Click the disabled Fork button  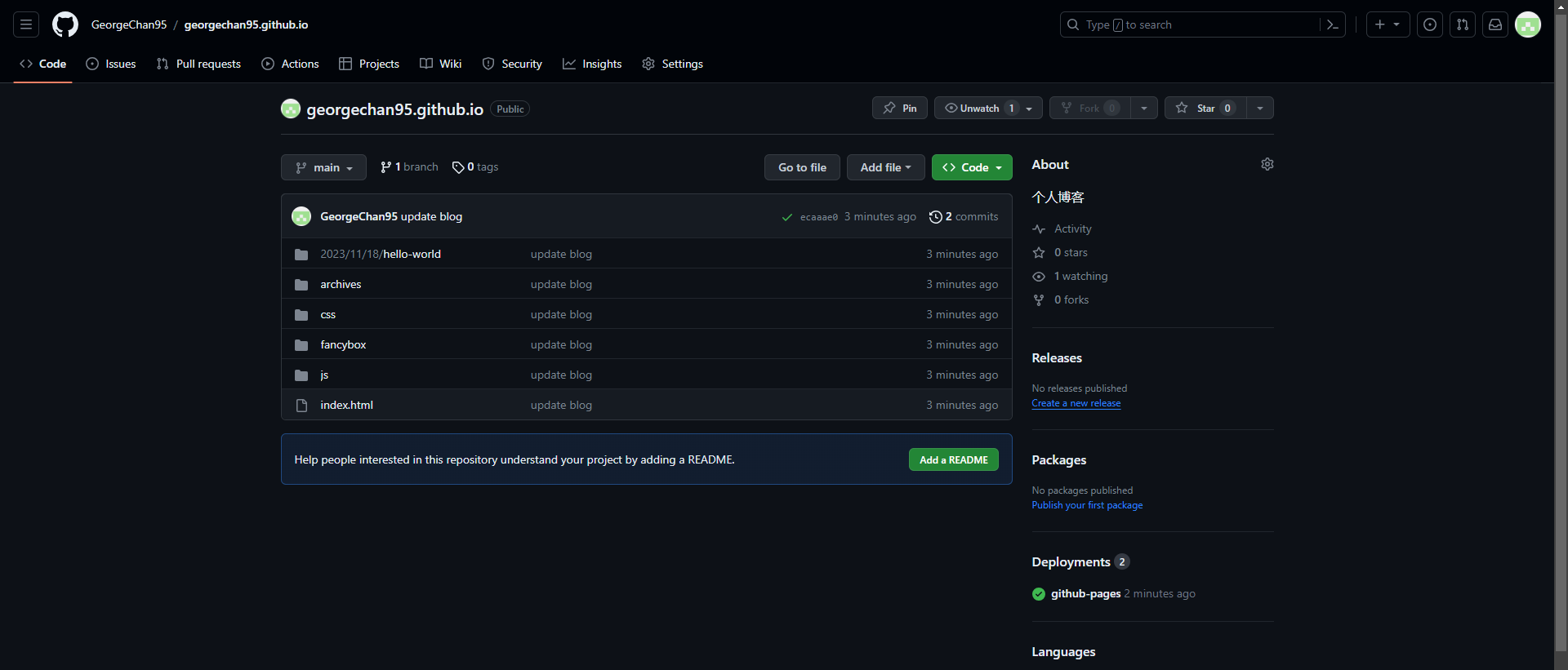(1089, 108)
